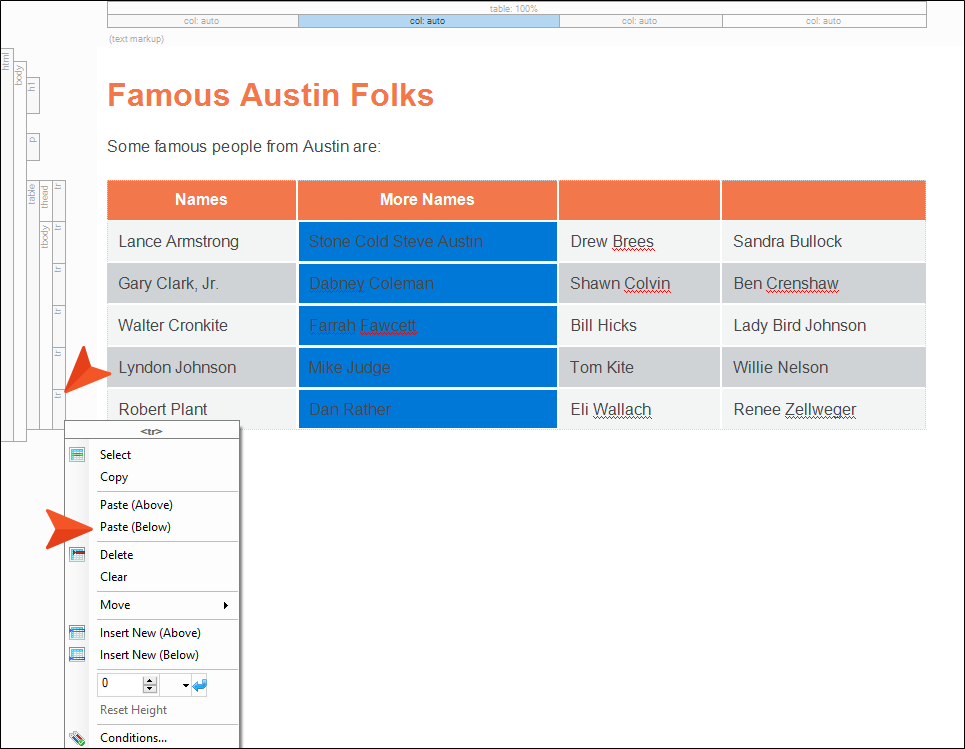Click the Names header cell
This screenshot has width=965, height=749.
pos(202,200)
